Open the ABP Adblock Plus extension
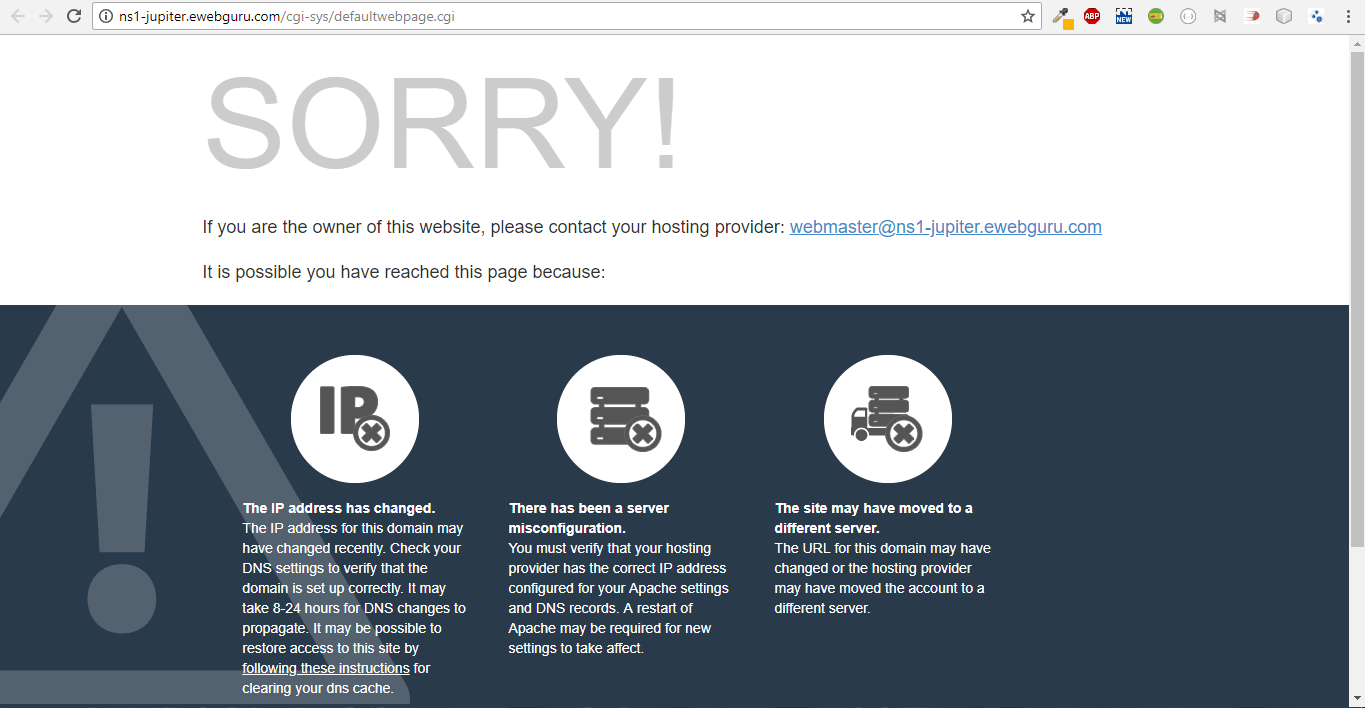Viewport: 1365px width, 708px height. point(1092,16)
